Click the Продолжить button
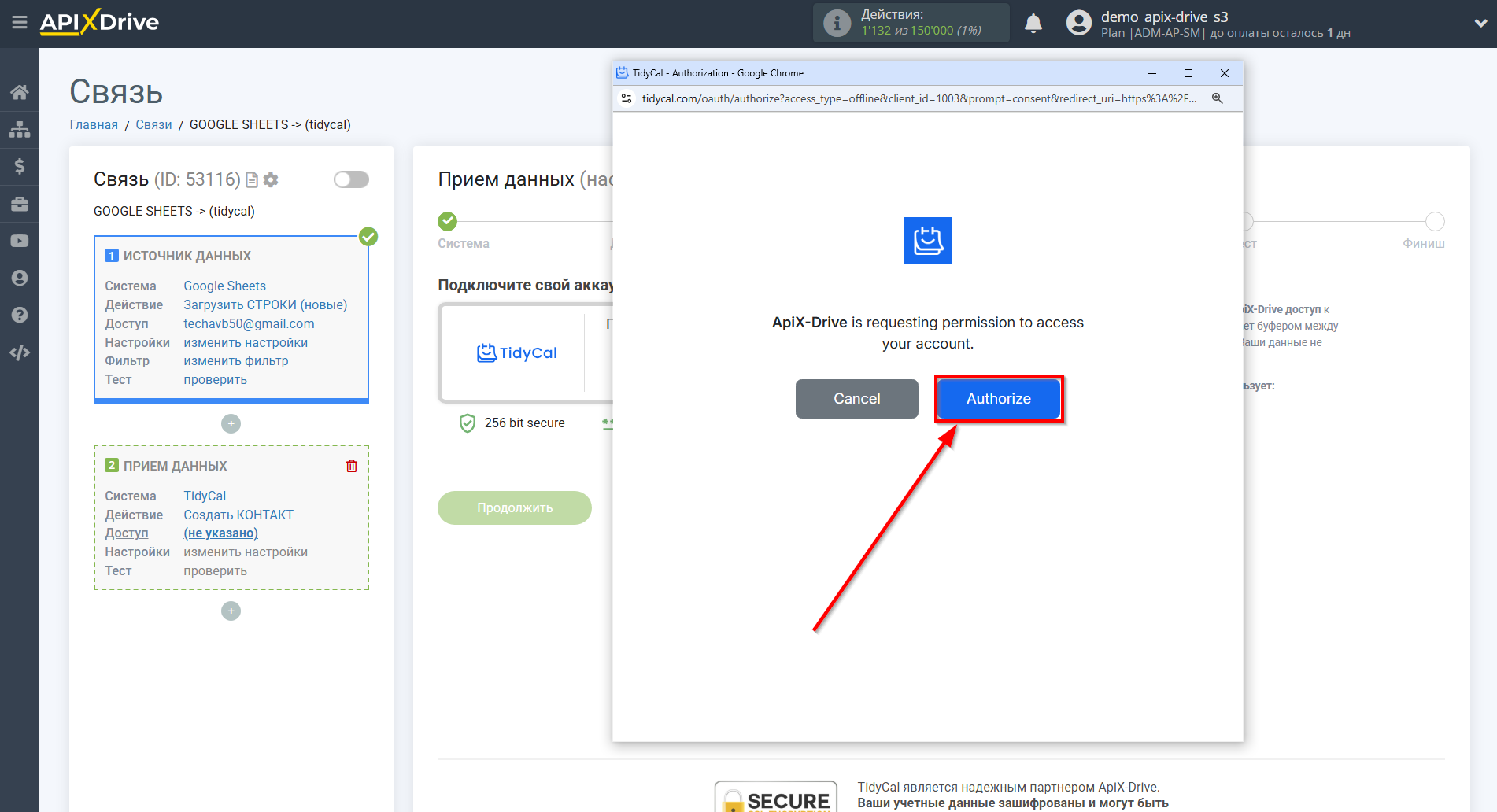The width and height of the screenshot is (1497, 812). (515, 507)
